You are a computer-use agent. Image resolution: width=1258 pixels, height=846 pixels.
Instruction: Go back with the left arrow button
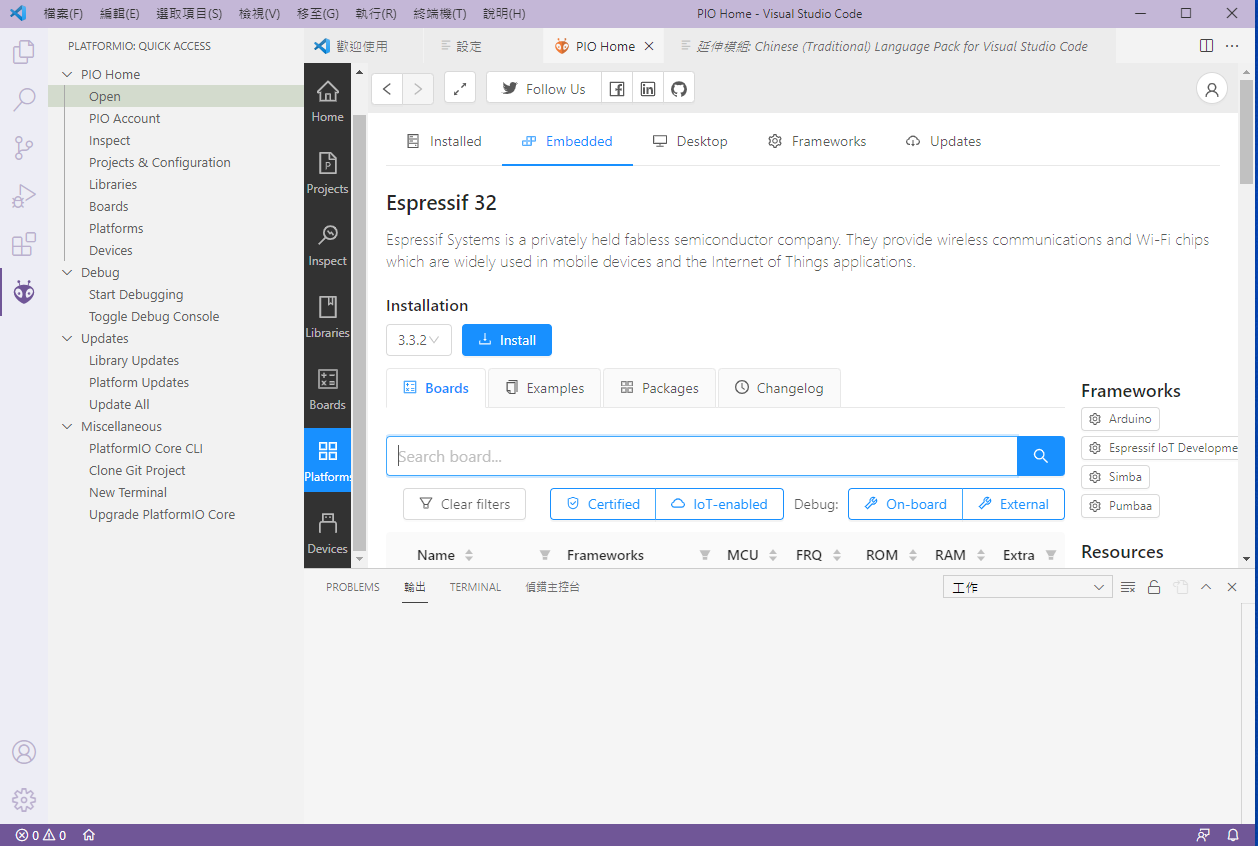(387, 88)
